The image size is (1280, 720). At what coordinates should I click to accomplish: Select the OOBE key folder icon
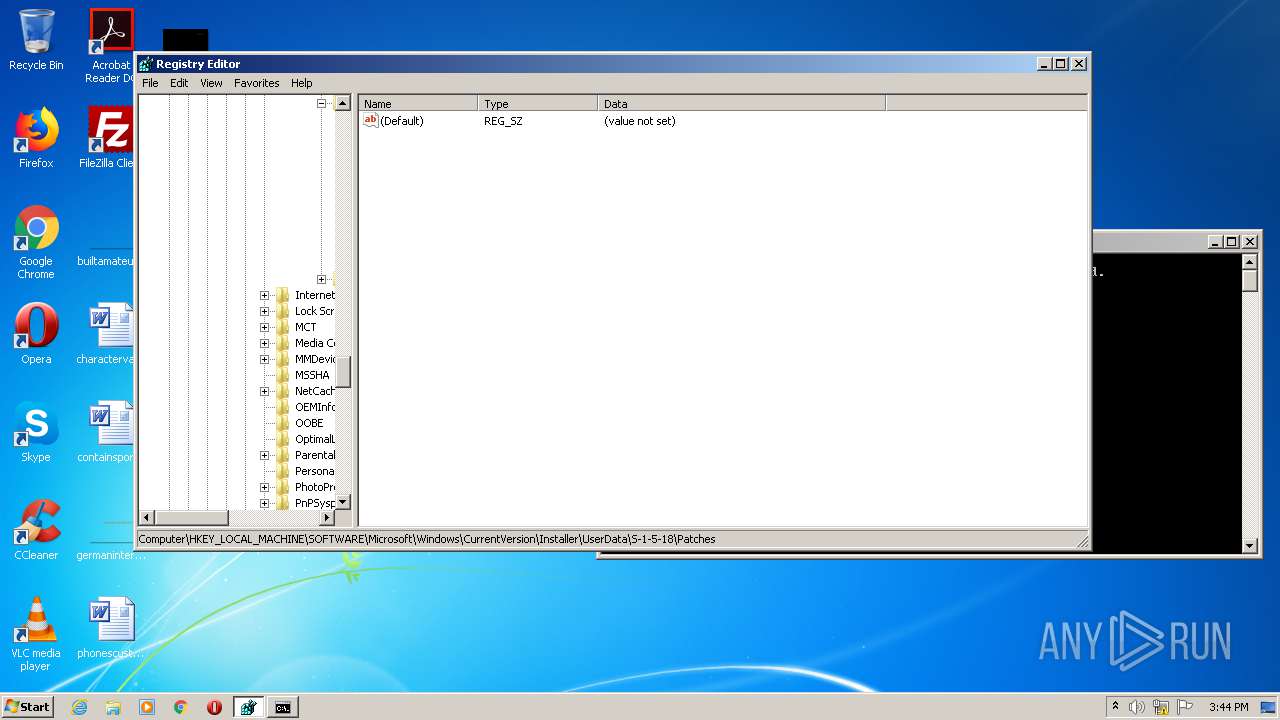[283, 423]
